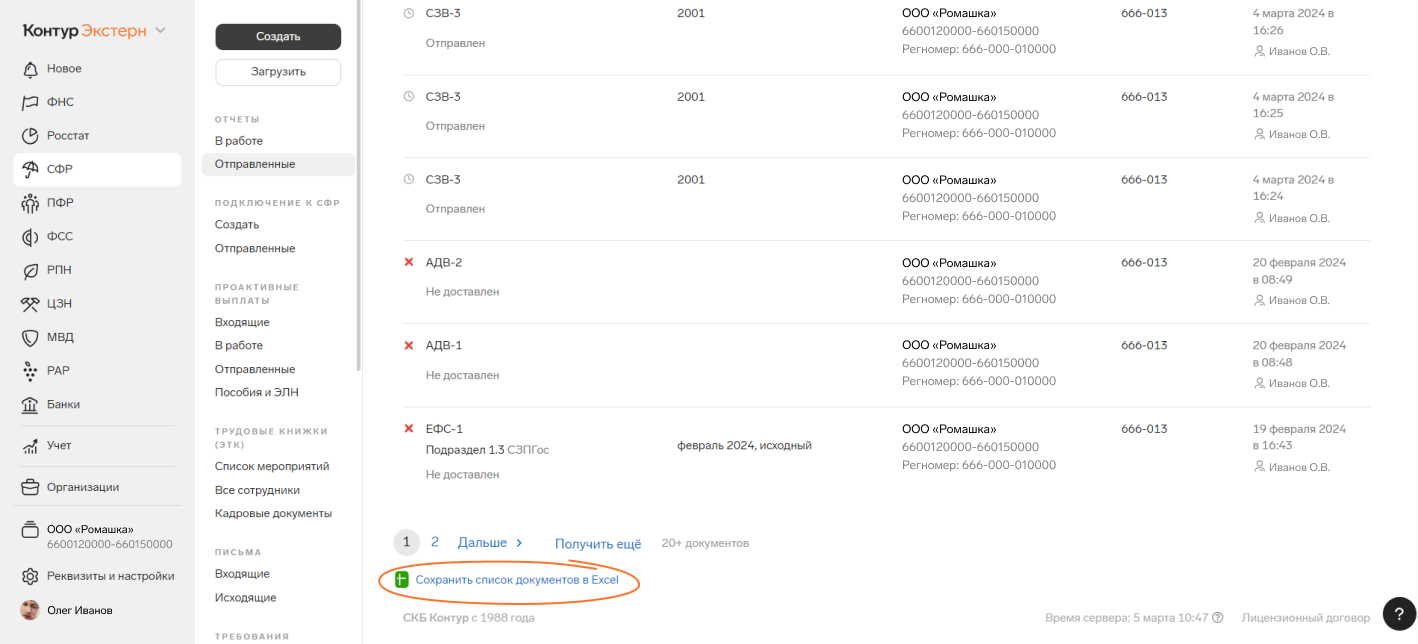Open the undelivered АДВ-2 report row
Image resolution: width=1418 pixels, height=644 pixels.
pyautogui.click(x=444, y=263)
